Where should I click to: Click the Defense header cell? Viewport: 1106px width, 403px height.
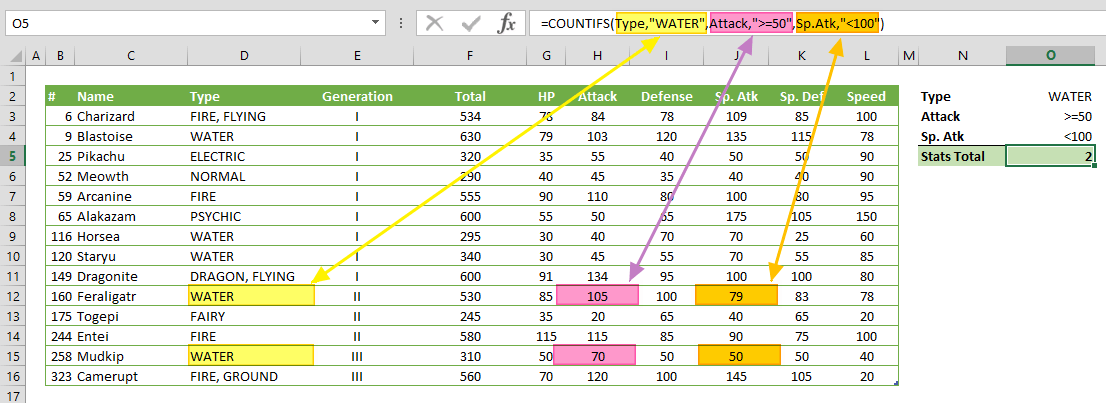coord(667,97)
